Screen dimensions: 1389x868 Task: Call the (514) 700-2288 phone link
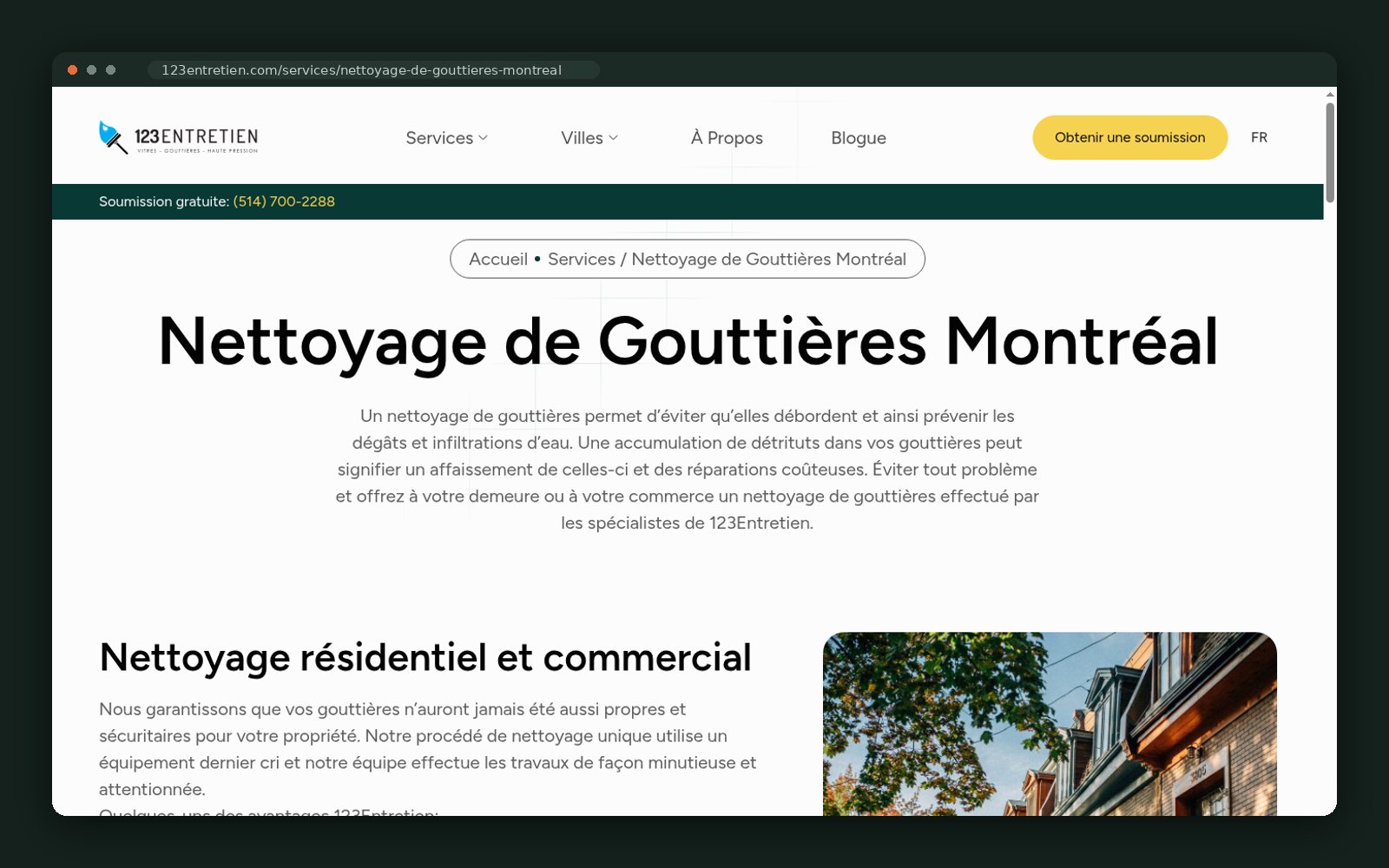click(x=284, y=201)
